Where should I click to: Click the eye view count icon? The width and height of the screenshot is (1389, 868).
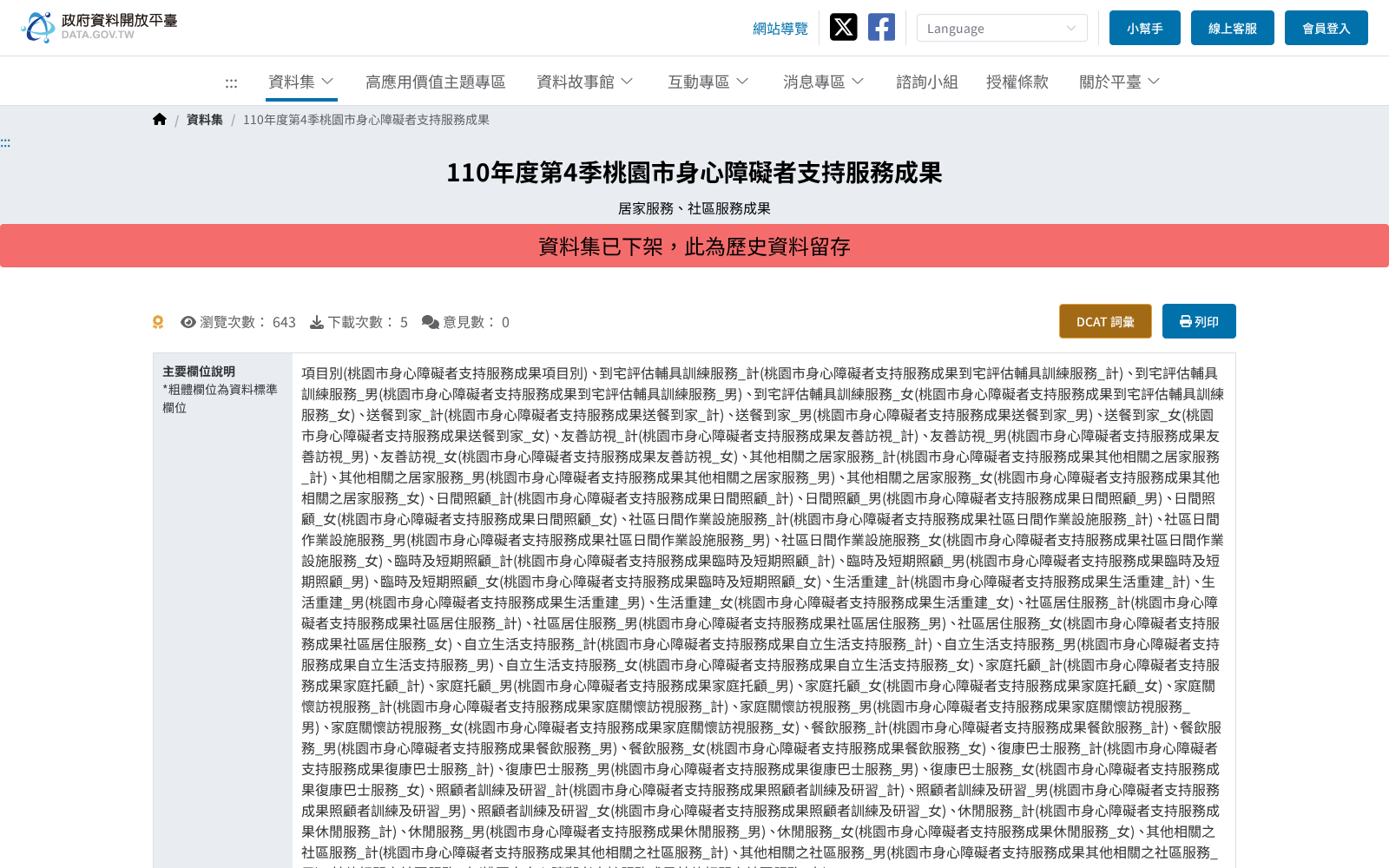click(x=188, y=322)
